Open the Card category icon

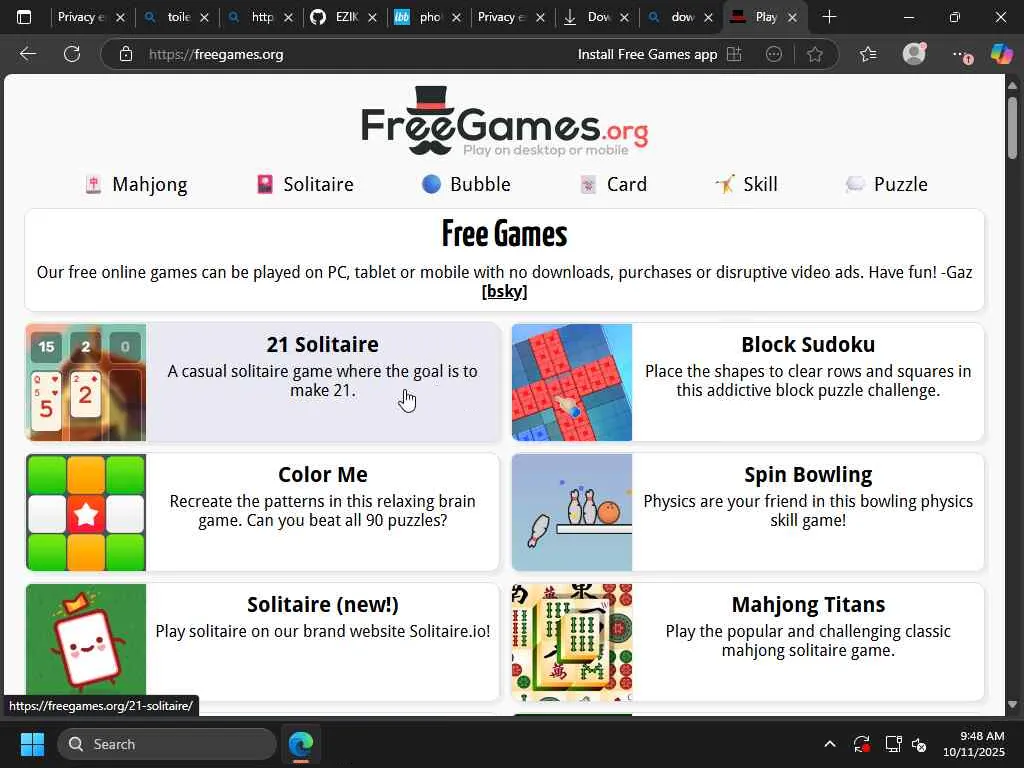[588, 185]
